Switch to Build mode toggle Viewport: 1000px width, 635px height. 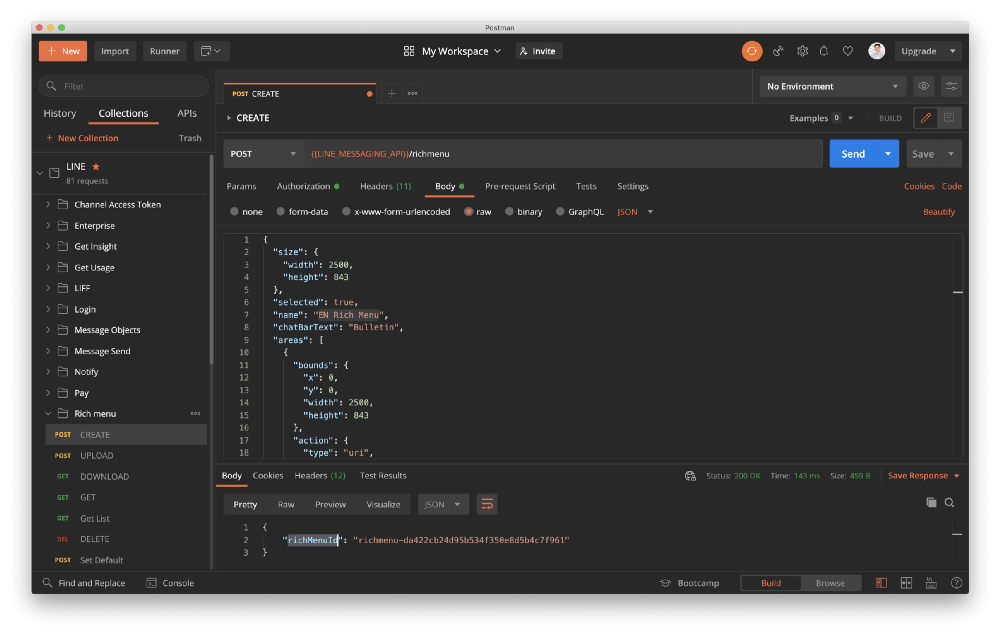(771, 583)
